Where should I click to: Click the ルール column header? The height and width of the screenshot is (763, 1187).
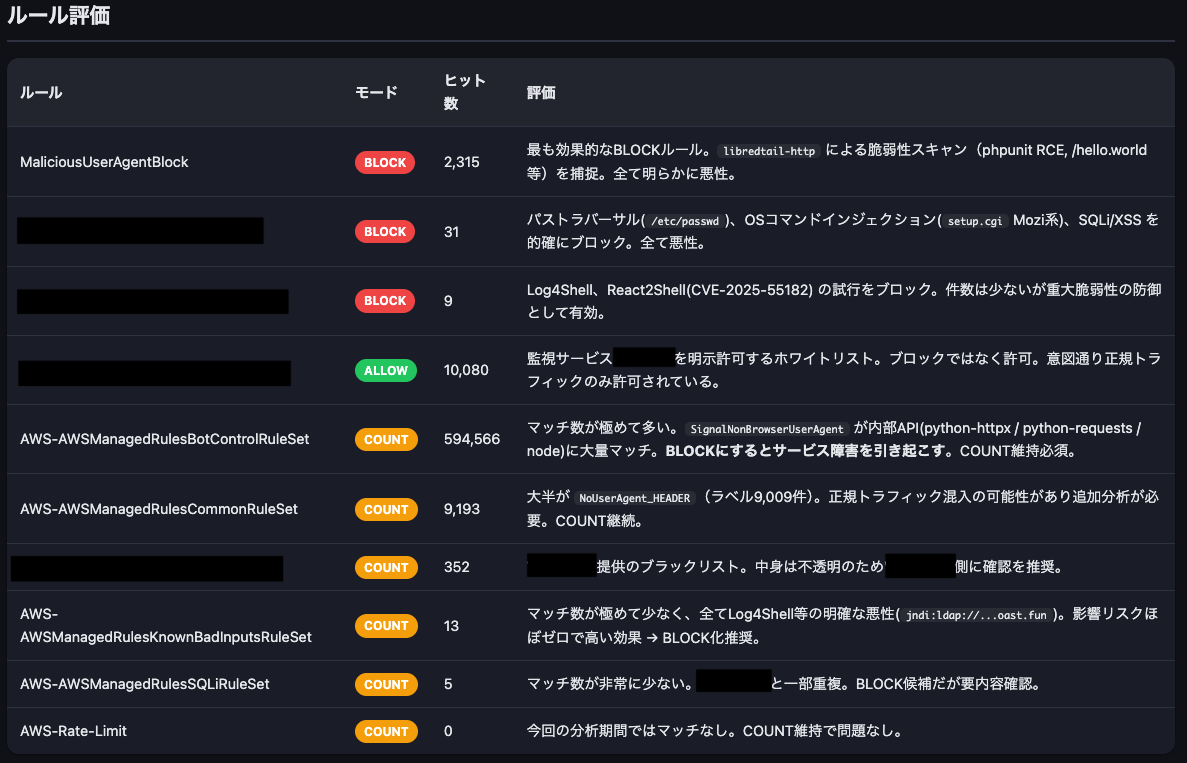[41, 92]
